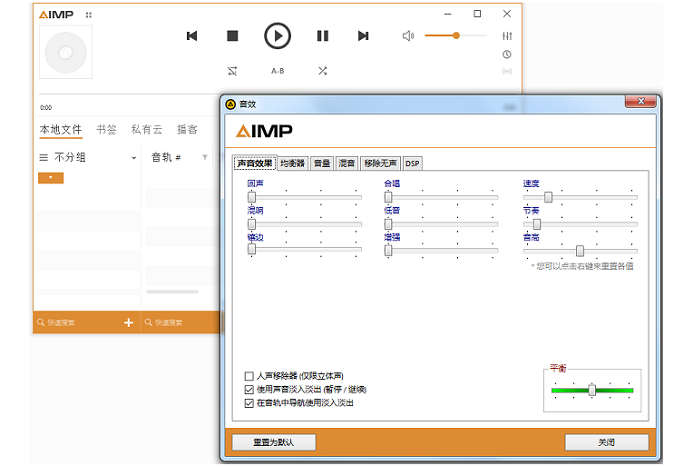Click the 重置为默认 button
The height and width of the screenshot is (466, 700).
(x=273, y=442)
